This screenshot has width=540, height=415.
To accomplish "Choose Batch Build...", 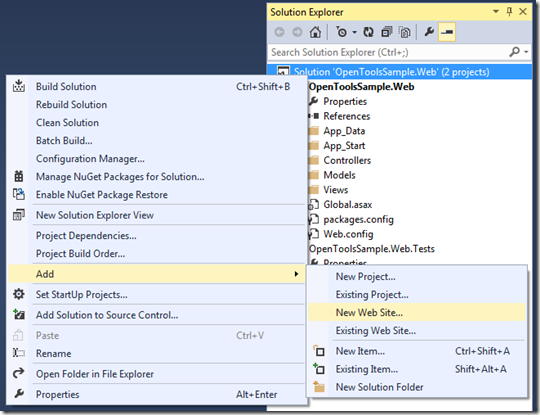I will click(x=156, y=141).
